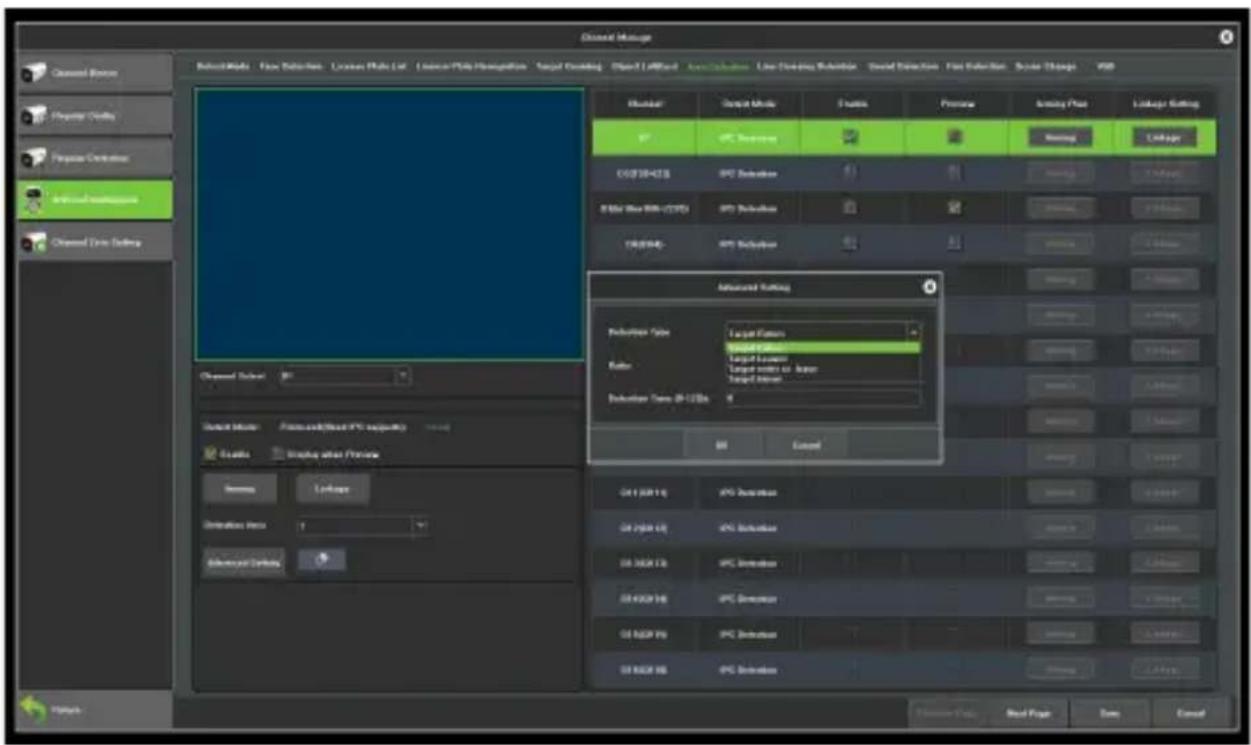This screenshot has height=745, width=1251.
Task: Click the first camera icon in the sidebar
Action: pyautogui.click(x=37, y=73)
